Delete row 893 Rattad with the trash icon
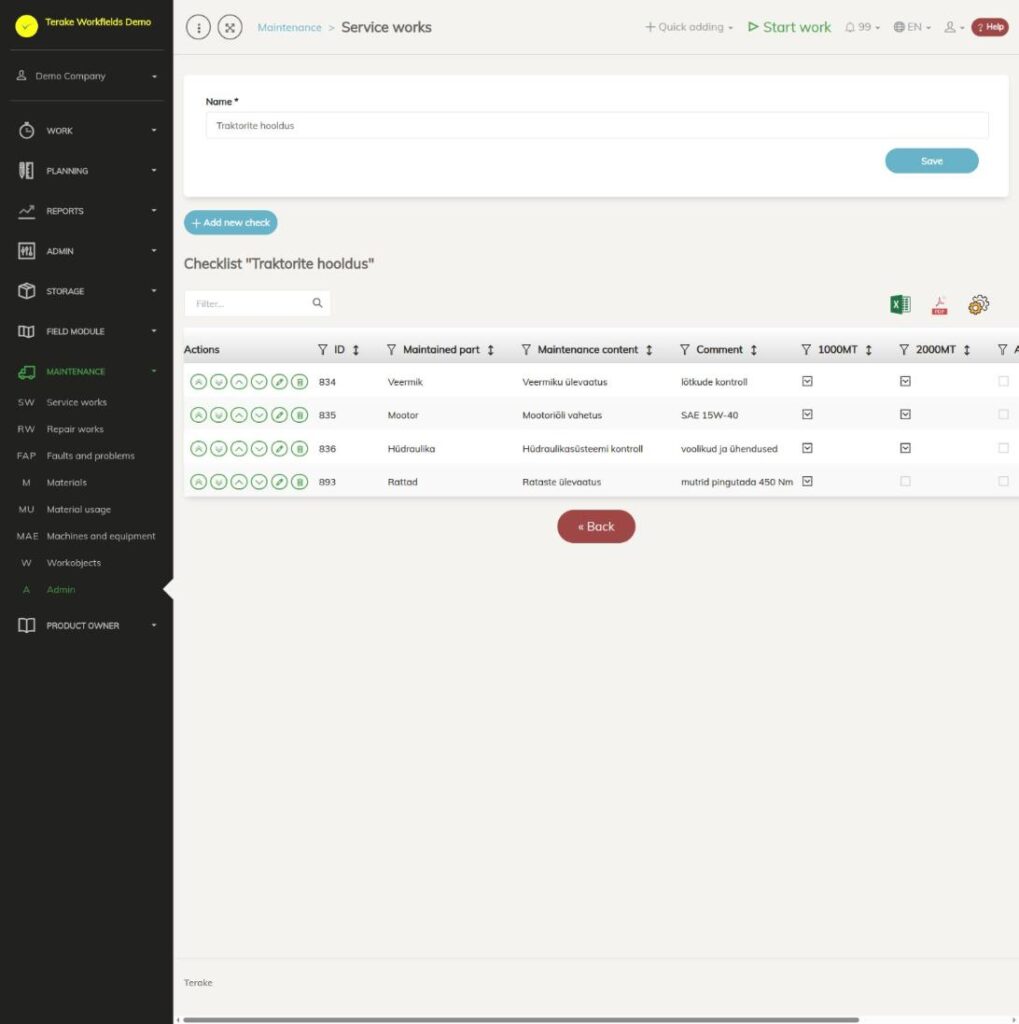 [x=299, y=482]
